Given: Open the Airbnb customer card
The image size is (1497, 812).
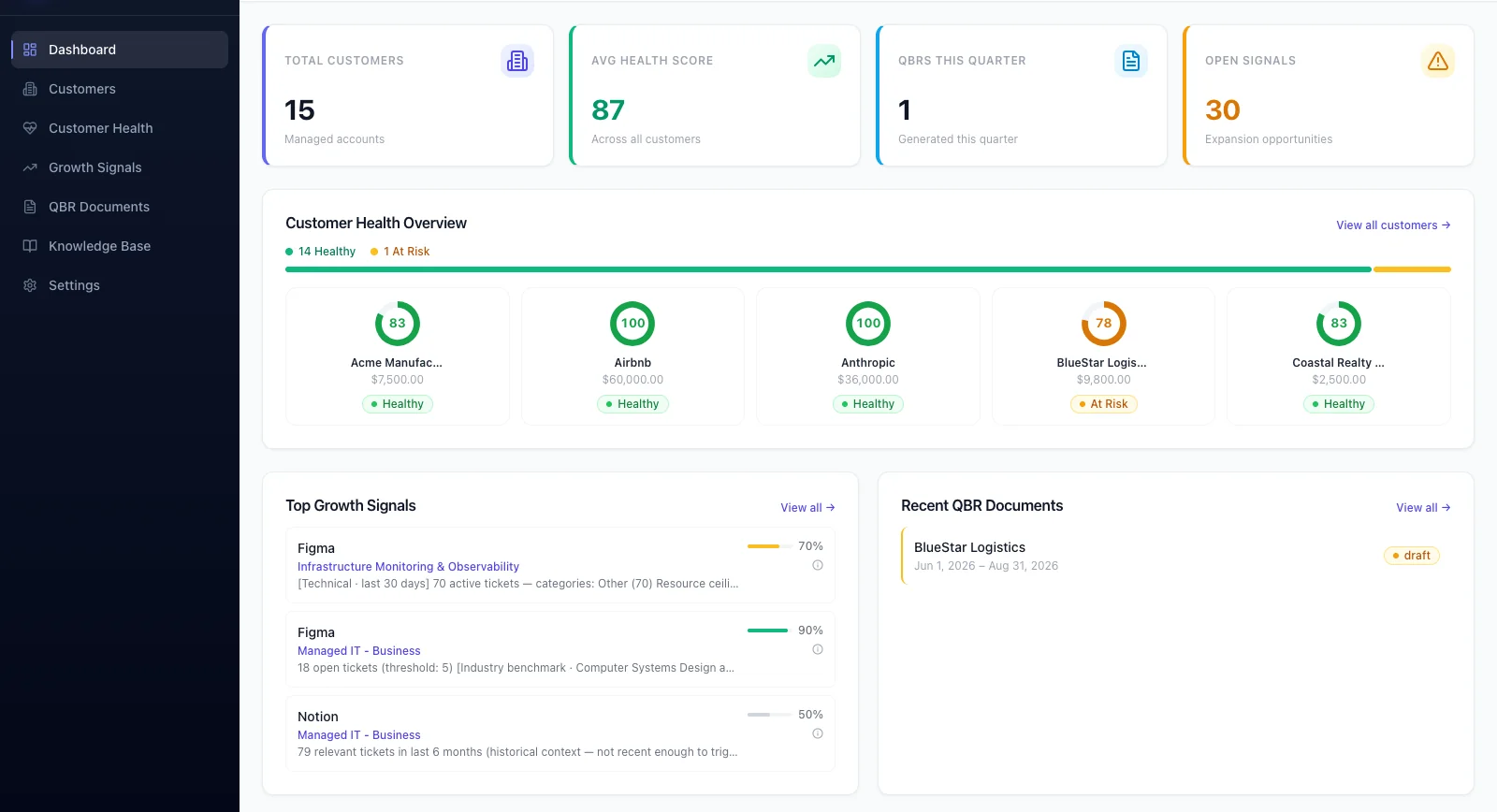Looking at the screenshot, I should [x=632, y=356].
